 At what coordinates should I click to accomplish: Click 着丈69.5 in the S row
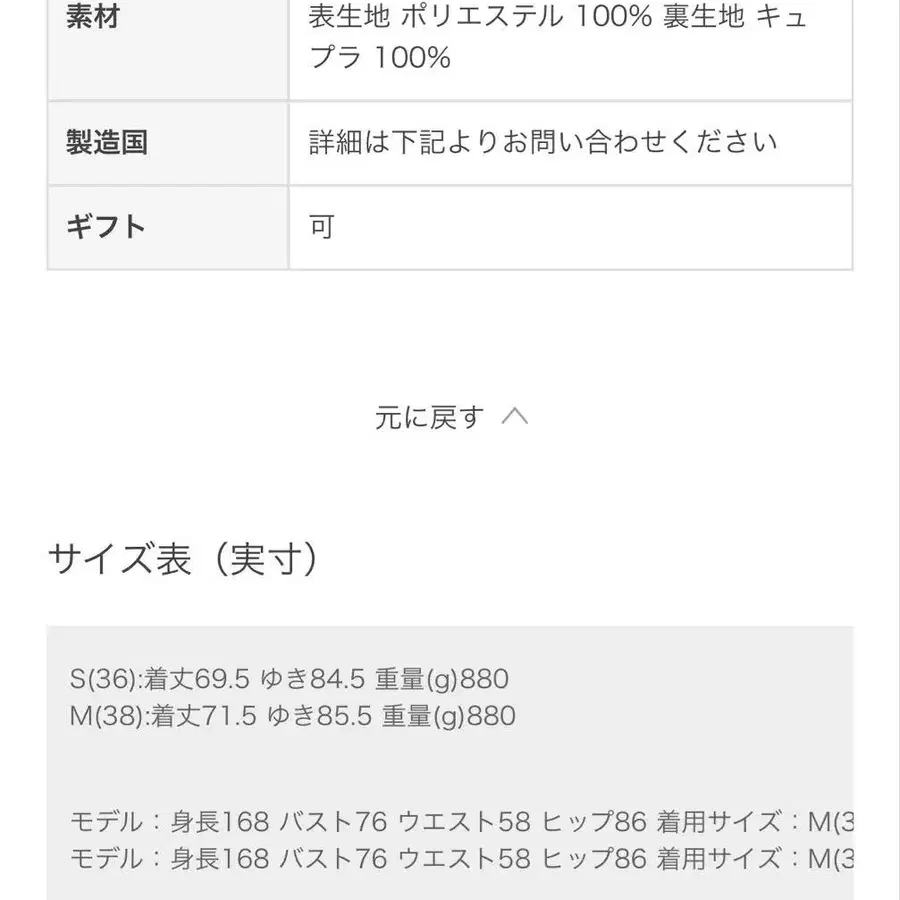coord(197,680)
